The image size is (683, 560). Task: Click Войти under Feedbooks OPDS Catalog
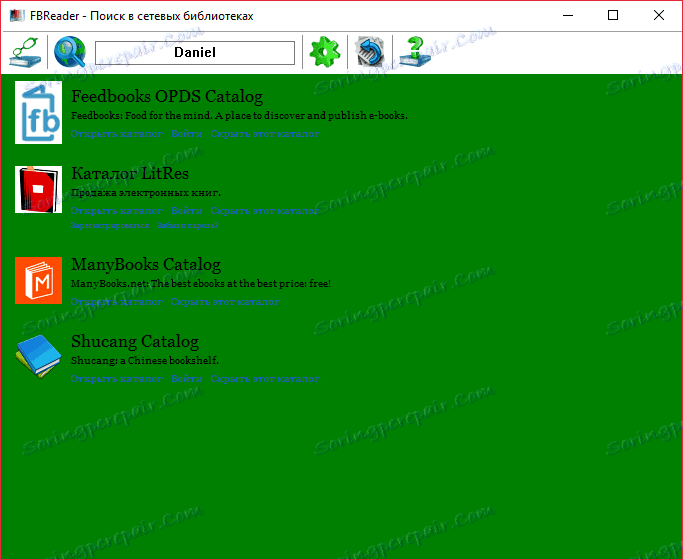186,134
